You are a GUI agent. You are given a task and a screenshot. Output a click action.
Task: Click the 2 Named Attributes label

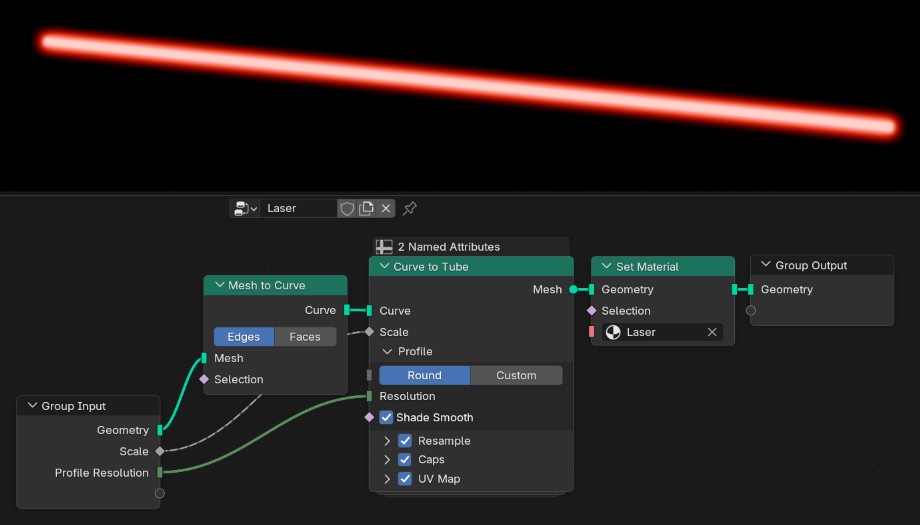[449, 247]
